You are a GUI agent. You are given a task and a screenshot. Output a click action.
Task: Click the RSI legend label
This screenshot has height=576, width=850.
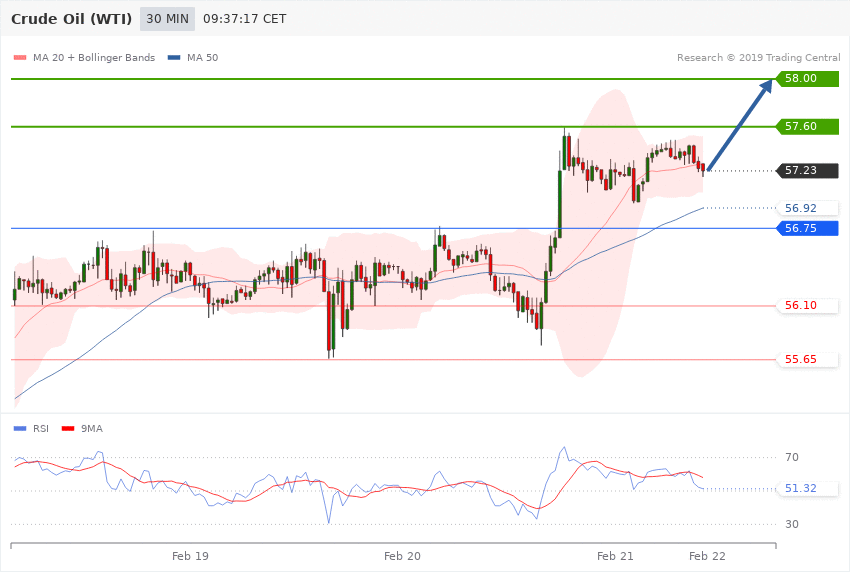41,429
